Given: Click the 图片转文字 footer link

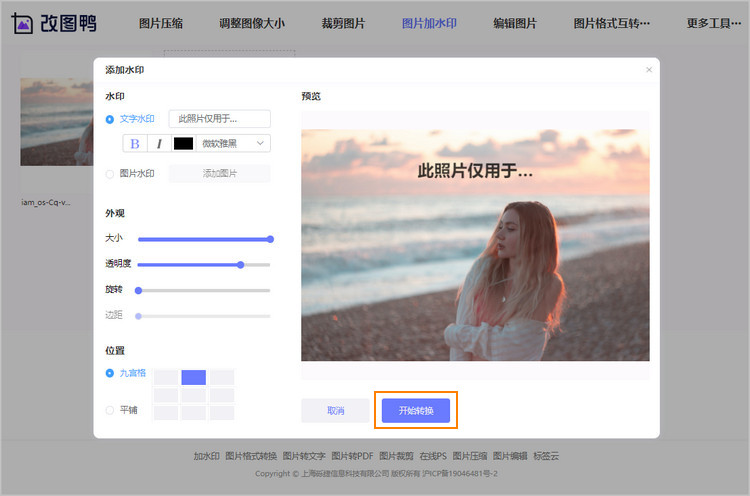Looking at the screenshot, I should (304, 456).
